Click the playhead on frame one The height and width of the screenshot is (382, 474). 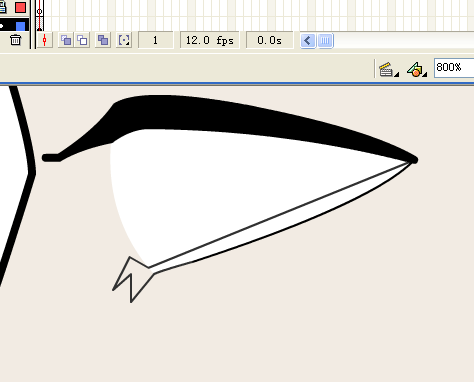(40, 12)
